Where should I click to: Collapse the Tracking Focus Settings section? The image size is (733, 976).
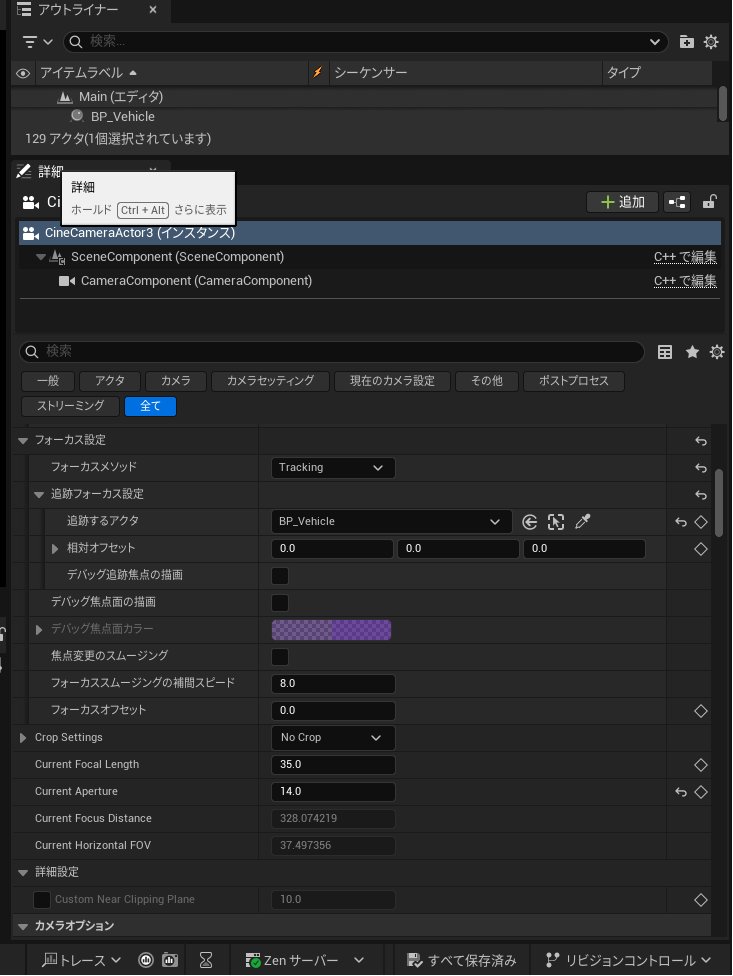coord(39,495)
